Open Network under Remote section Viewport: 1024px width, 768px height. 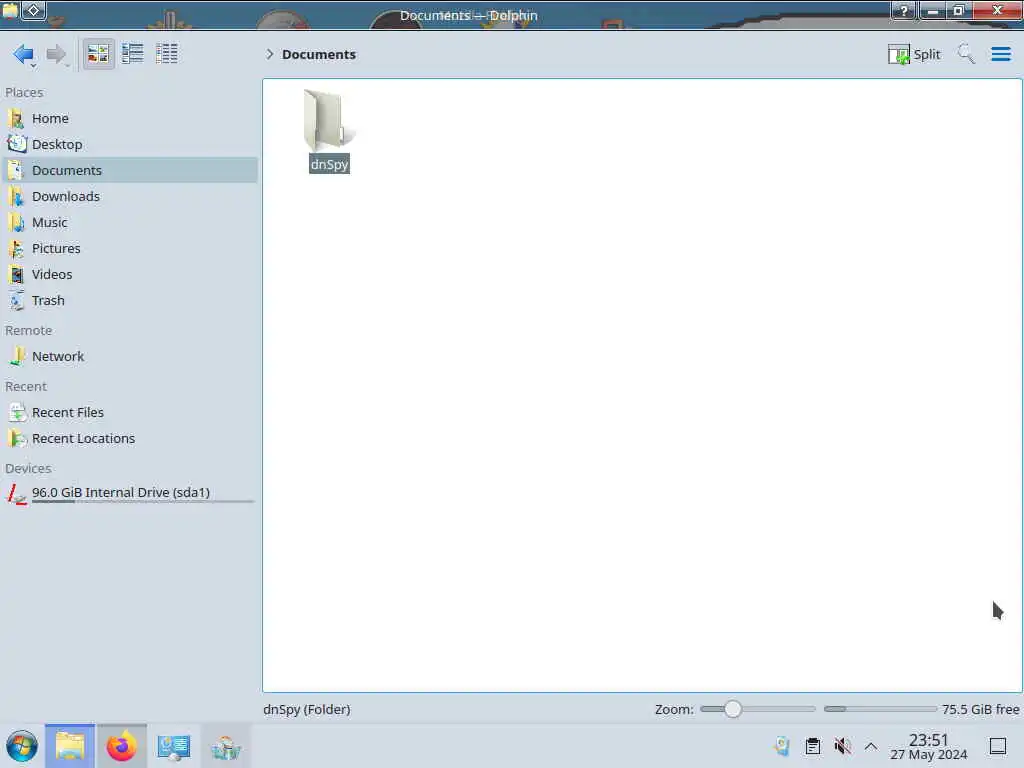click(129, 357)
